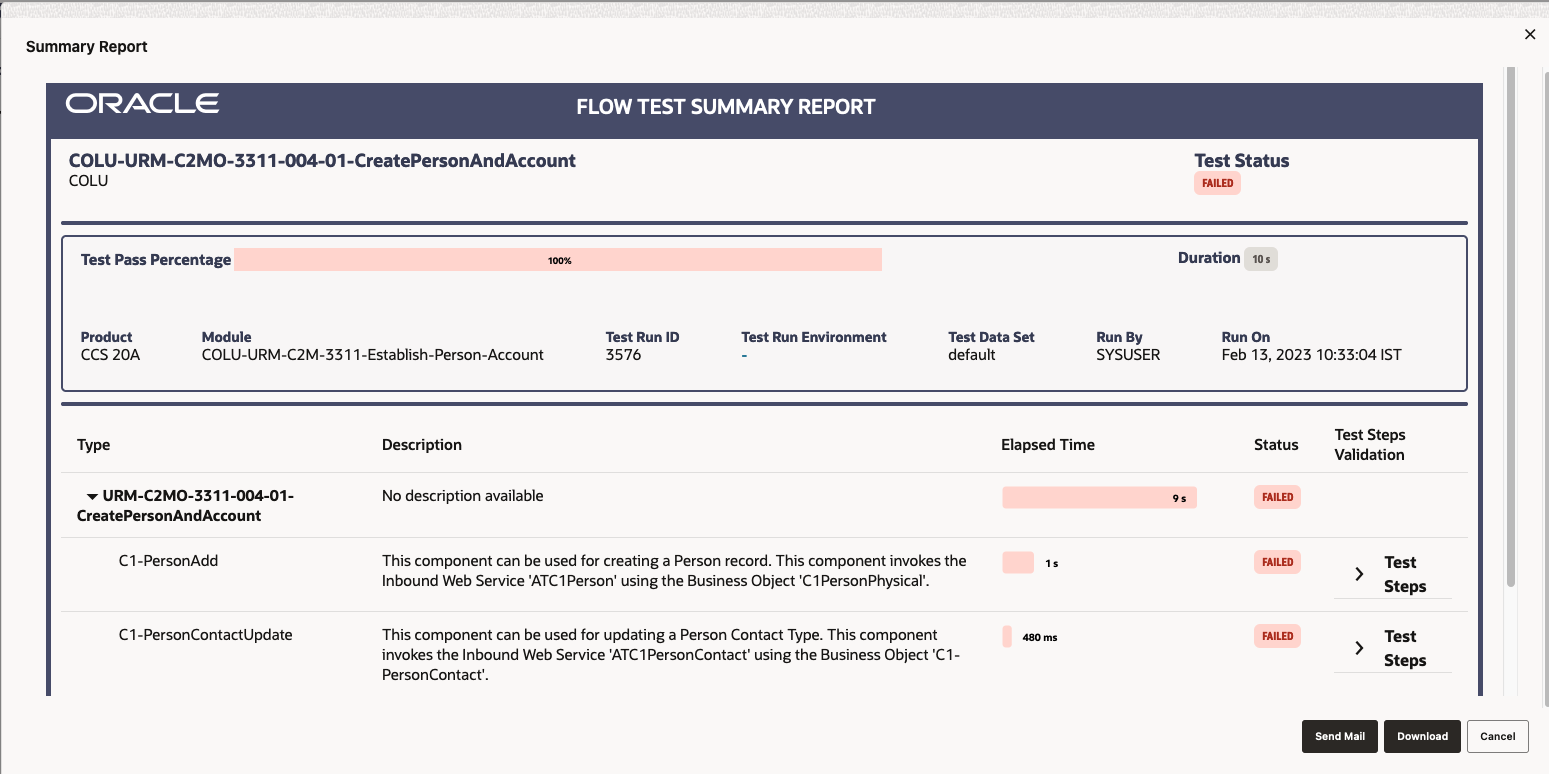Click the 480 ms elapsed time bar
Viewport: 1549px width, 774px height.
pyautogui.click(x=1006, y=636)
